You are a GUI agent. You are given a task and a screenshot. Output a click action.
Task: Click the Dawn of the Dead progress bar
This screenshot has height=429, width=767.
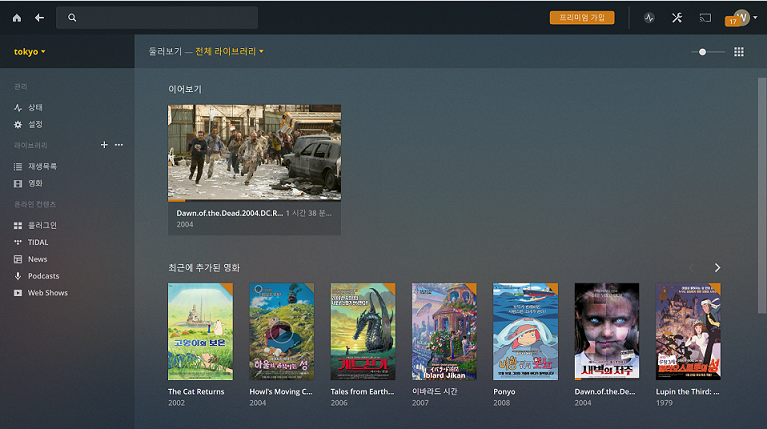254,200
